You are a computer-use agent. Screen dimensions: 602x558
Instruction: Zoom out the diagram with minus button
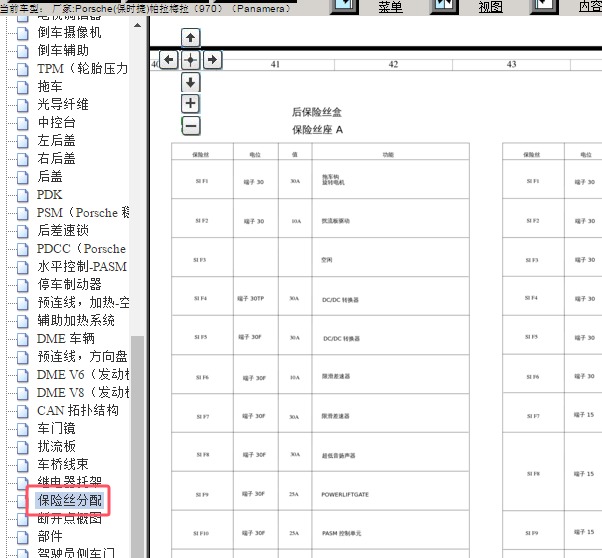pyautogui.click(x=191, y=126)
